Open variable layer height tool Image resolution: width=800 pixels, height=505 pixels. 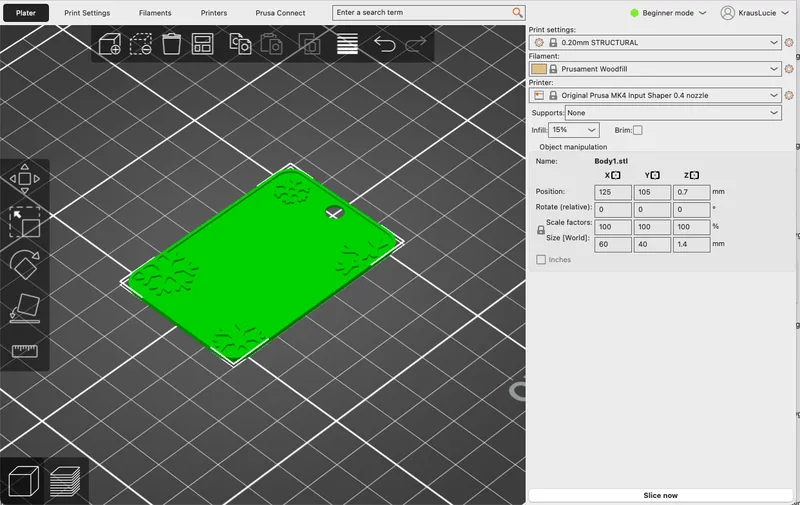coord(347,44)
